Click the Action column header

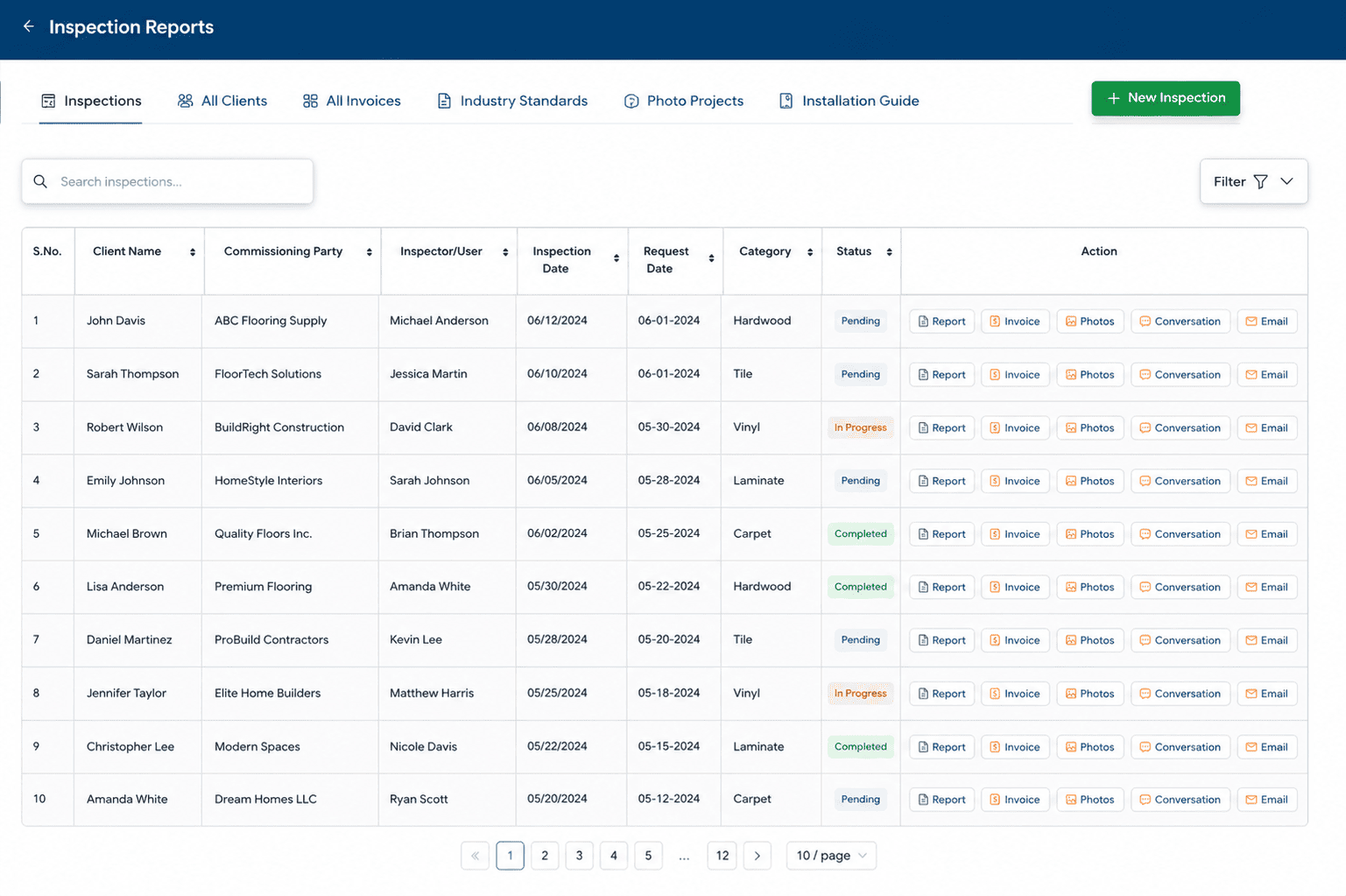coord(1098,251)
